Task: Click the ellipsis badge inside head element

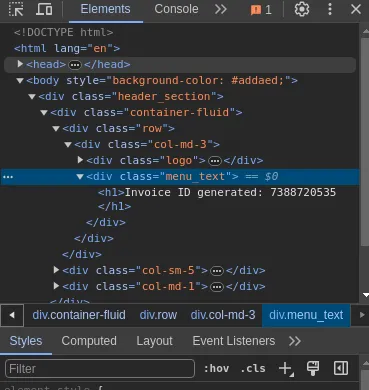Action: (x=75, y=65)
